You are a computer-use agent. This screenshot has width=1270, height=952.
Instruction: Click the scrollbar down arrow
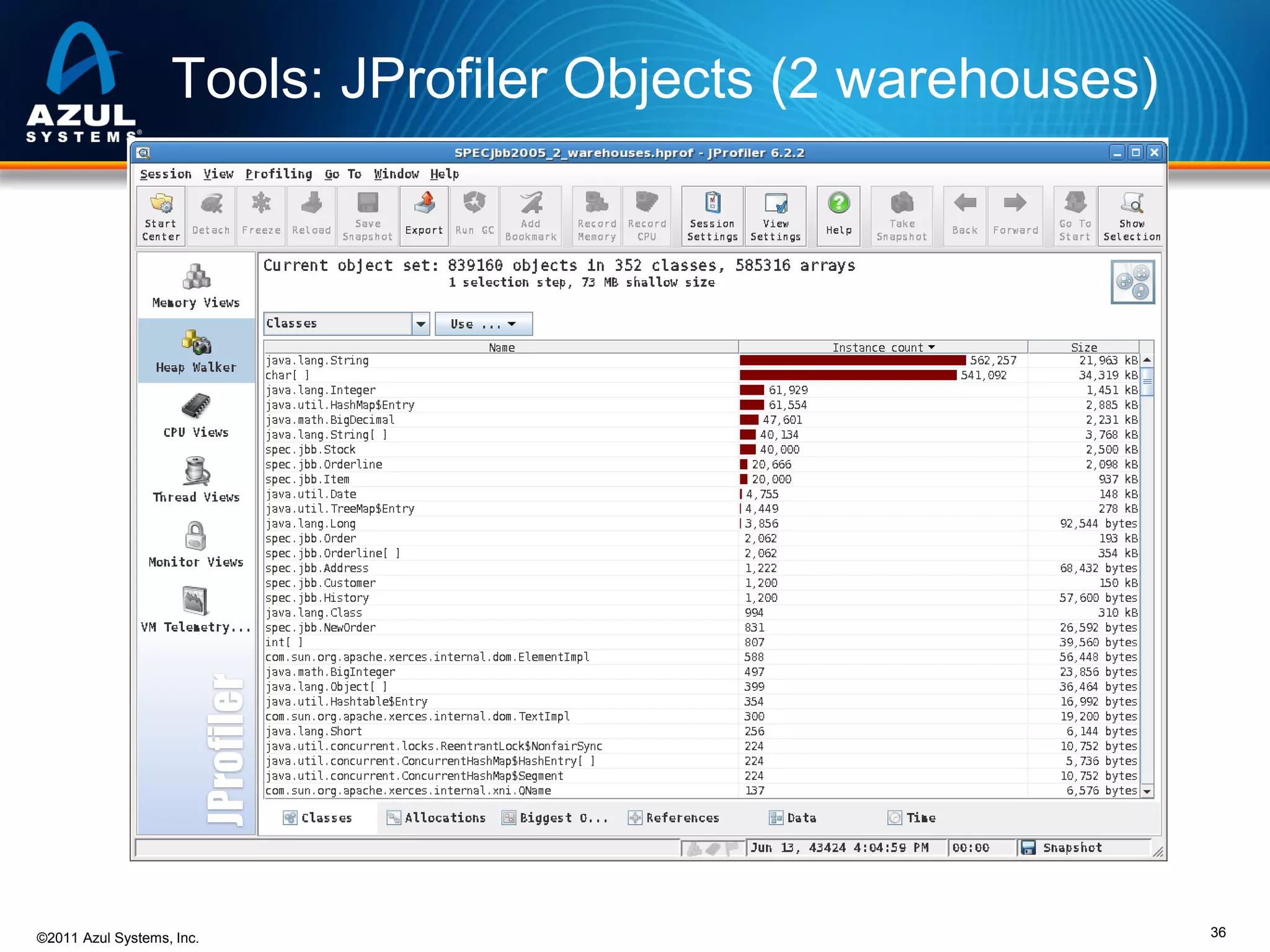tap(1147, 791)
